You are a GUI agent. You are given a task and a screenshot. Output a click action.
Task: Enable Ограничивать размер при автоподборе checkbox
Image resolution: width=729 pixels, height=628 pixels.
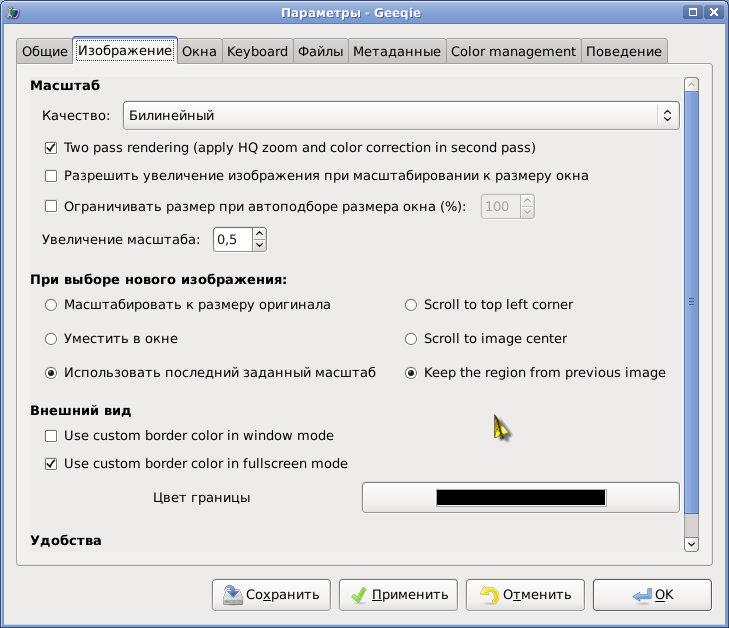[x=51, y=206]
